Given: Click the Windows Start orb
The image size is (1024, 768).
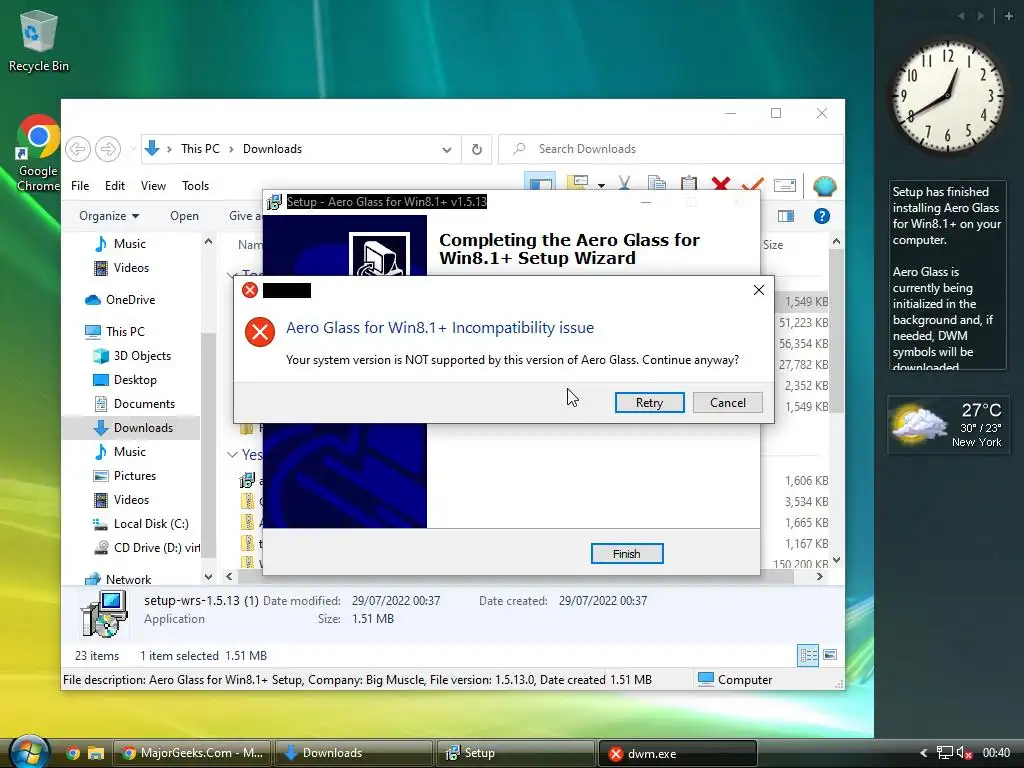Looking at the screenshot, I should tap(28, 752).
